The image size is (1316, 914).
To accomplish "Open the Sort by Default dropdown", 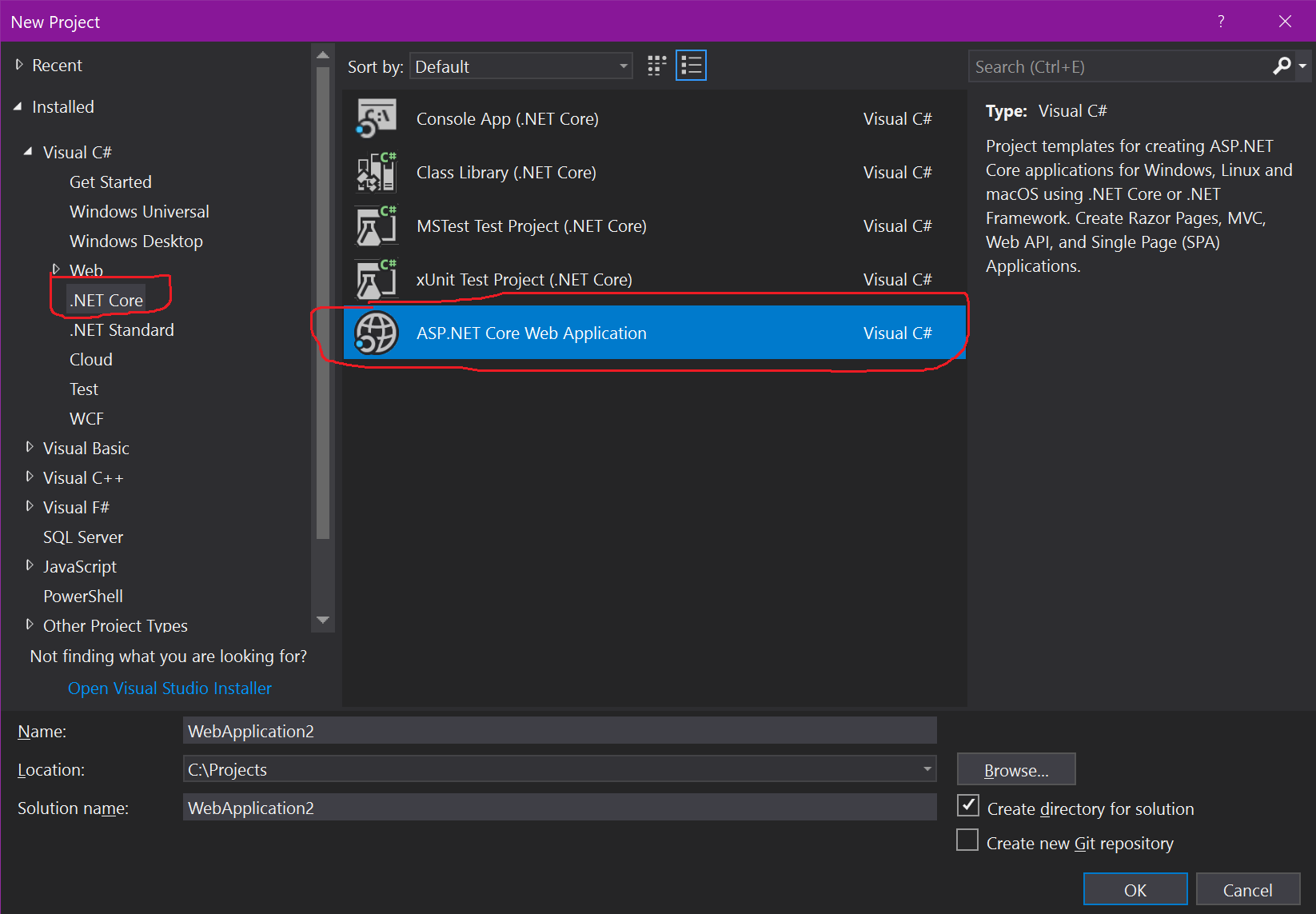I will 521,66.
